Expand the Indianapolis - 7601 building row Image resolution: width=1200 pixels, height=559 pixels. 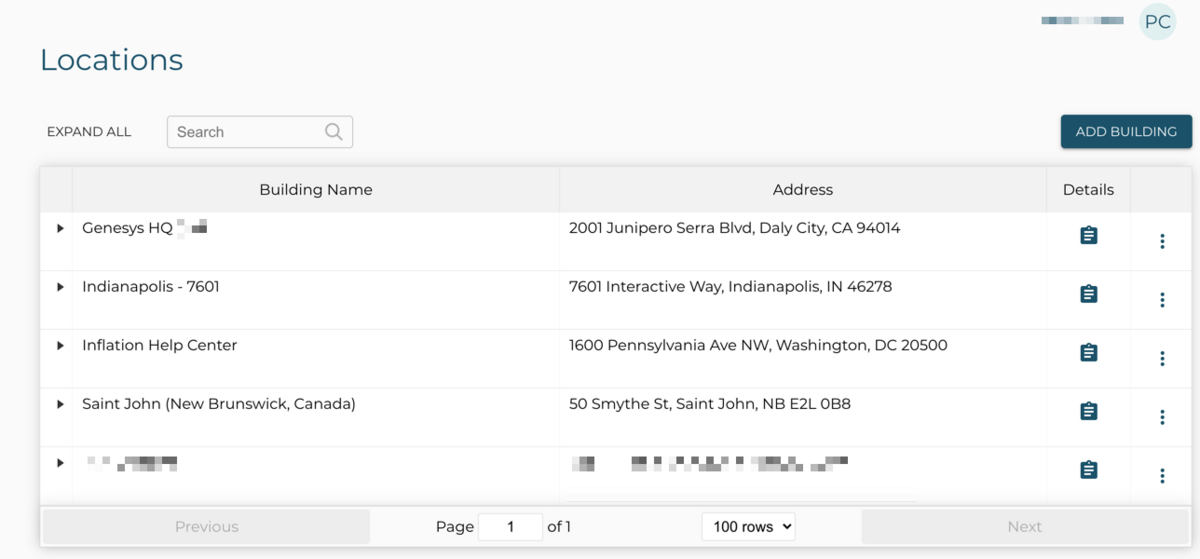pos(60,287)
